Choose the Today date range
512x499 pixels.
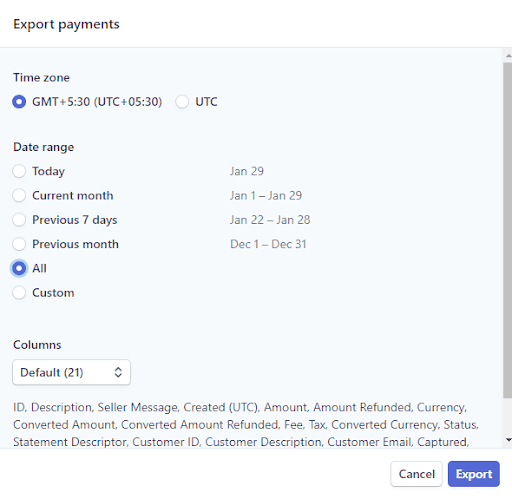point(19,171)
